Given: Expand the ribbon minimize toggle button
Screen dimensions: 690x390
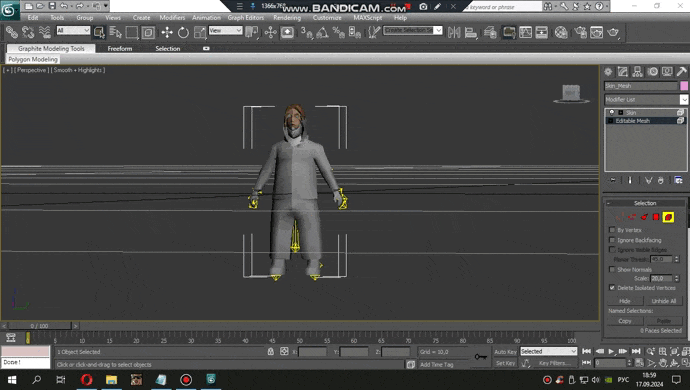Looking at the screenshot, I should (206, 48).
